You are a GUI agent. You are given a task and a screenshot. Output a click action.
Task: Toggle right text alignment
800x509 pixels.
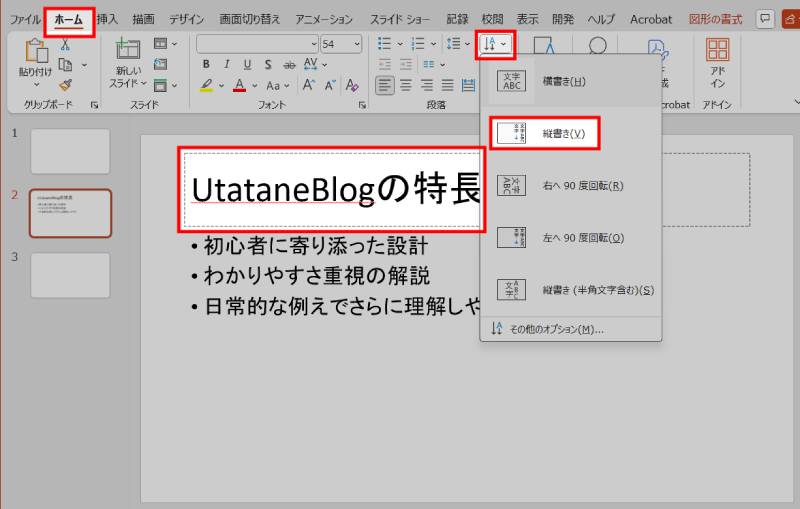pos(427,85)
